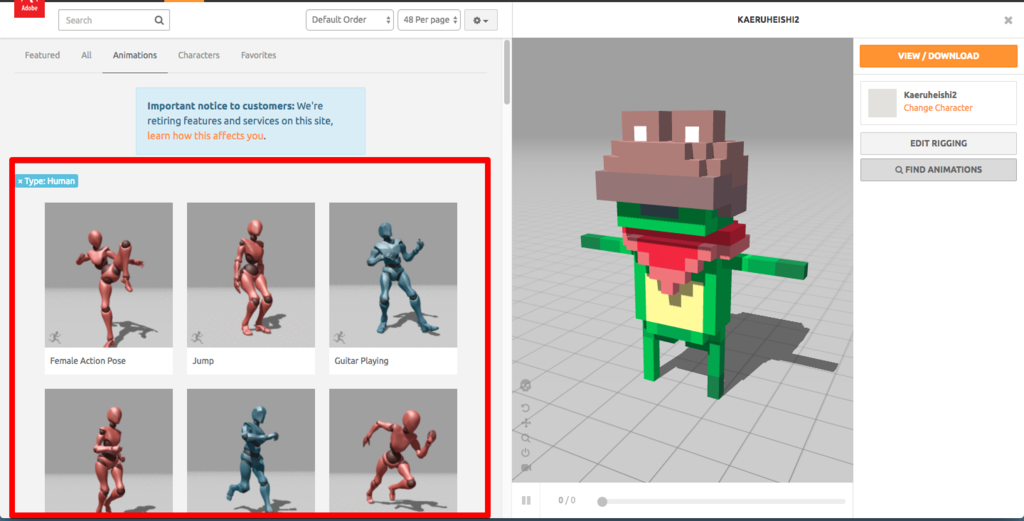Click the FIND ANIMATIONS button
The image size is (1024, 521).
[938, 170]
